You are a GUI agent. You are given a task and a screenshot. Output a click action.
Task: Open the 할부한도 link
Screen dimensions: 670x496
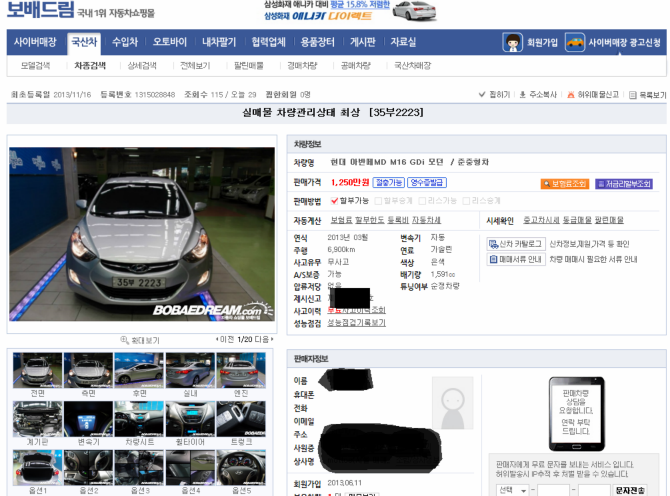coord(370,220)
